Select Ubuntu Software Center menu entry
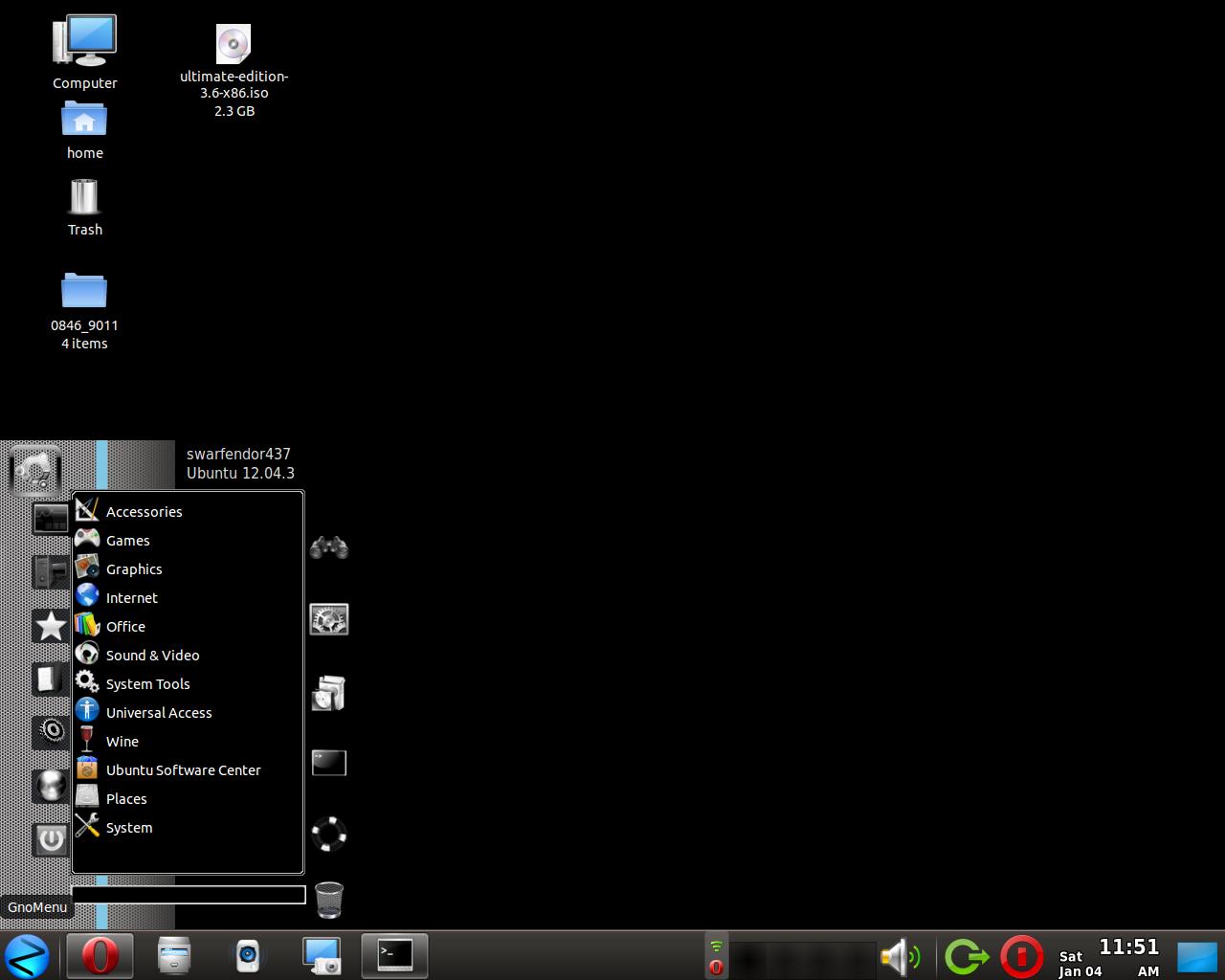The image size is (1225, 980). tap(183, 770)
